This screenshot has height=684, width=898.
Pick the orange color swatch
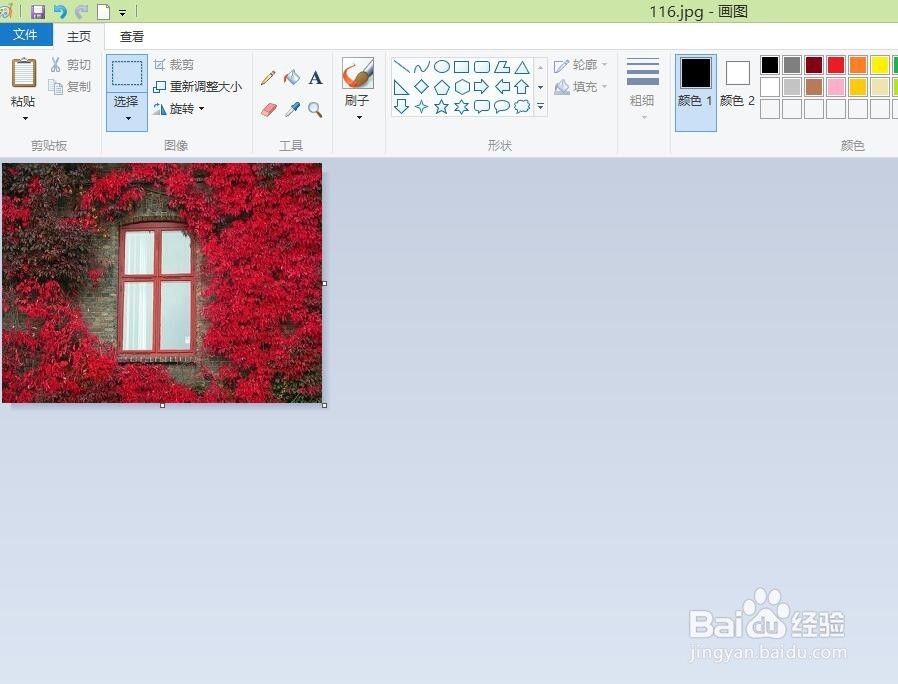(x=858, y=65)
